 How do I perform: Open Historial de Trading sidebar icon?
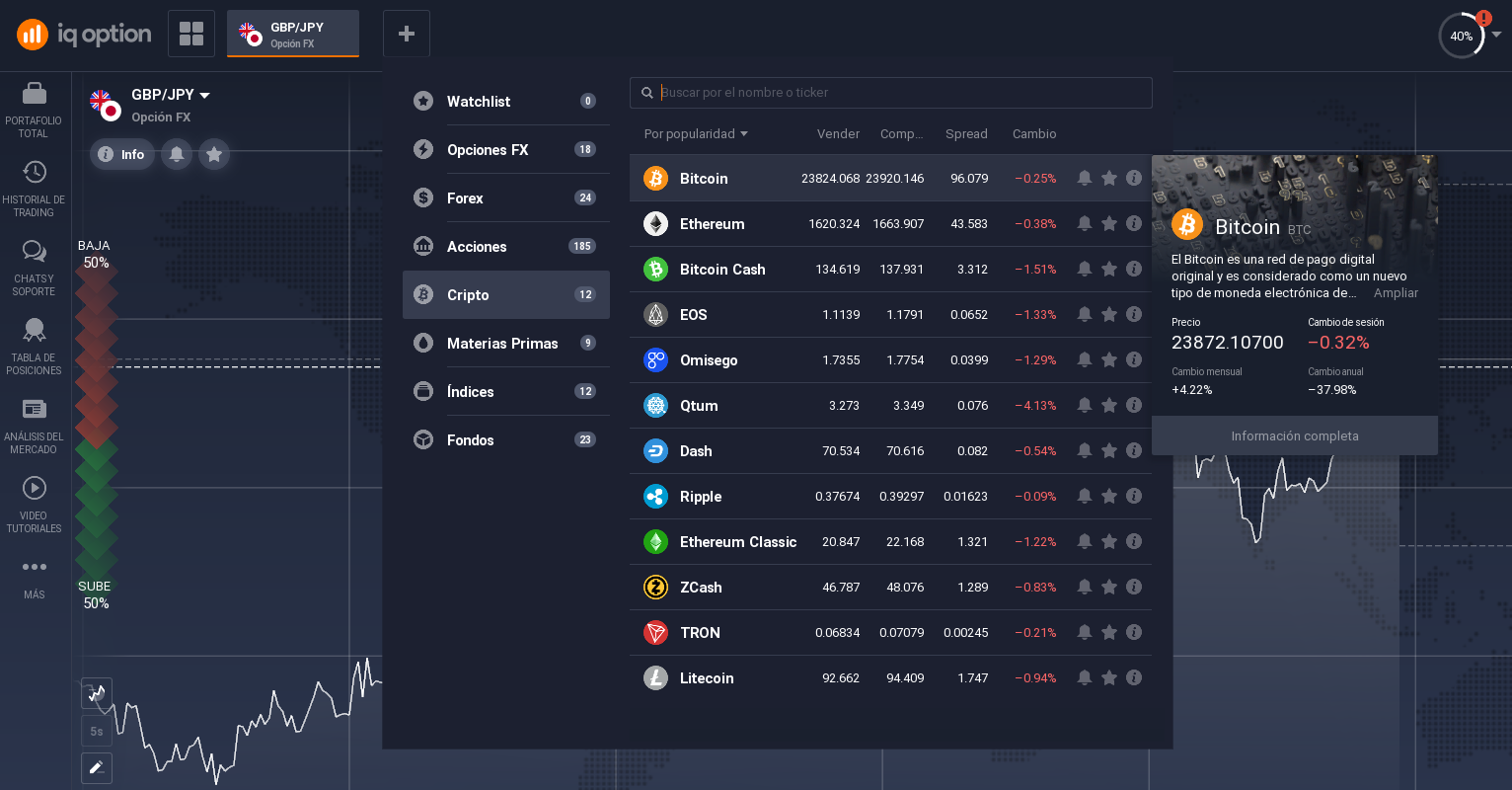click(34, 190)
